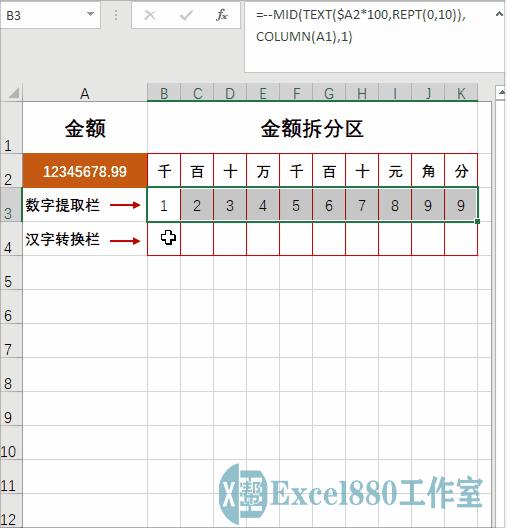
Task: Select column H header
Action: coord(362,93)
